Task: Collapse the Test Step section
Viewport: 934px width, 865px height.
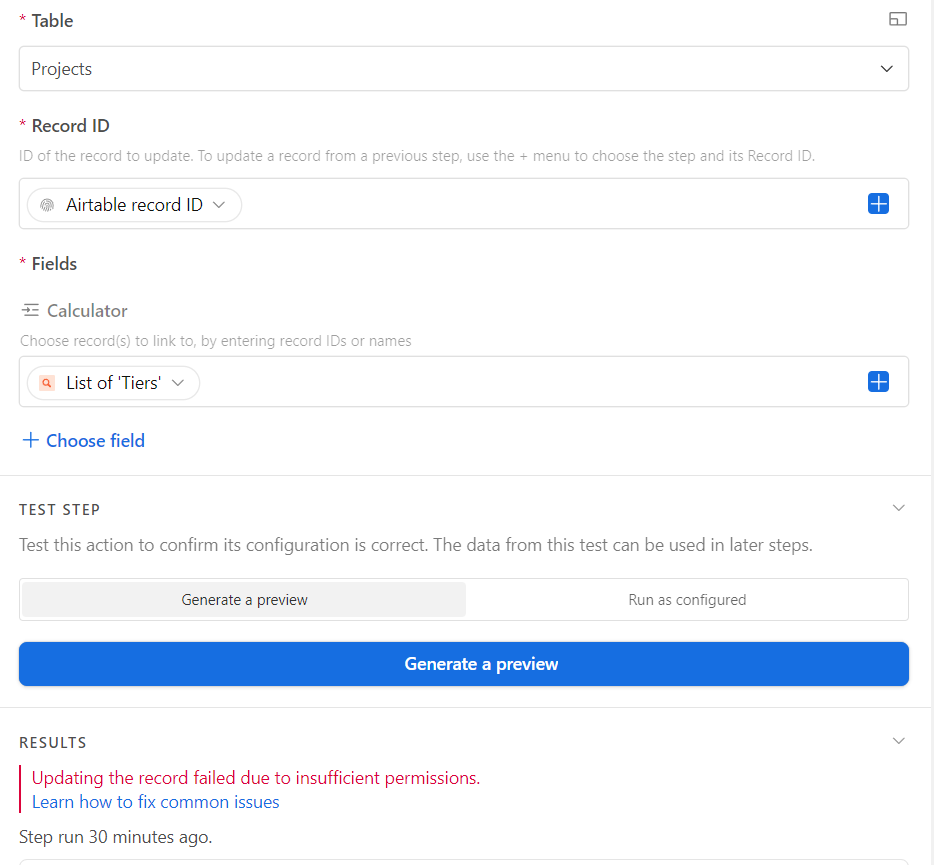Action: [x=898, y=508]
